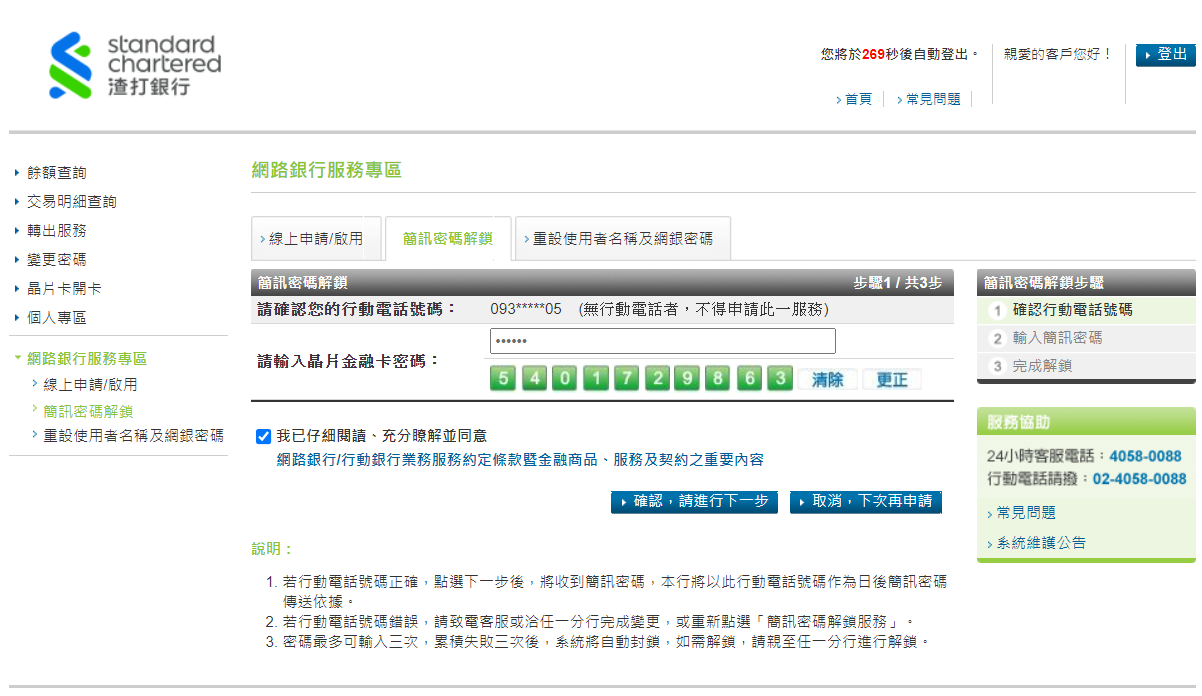Open 交易明細查詢 in the sidebar

click(x=72, y=202)
